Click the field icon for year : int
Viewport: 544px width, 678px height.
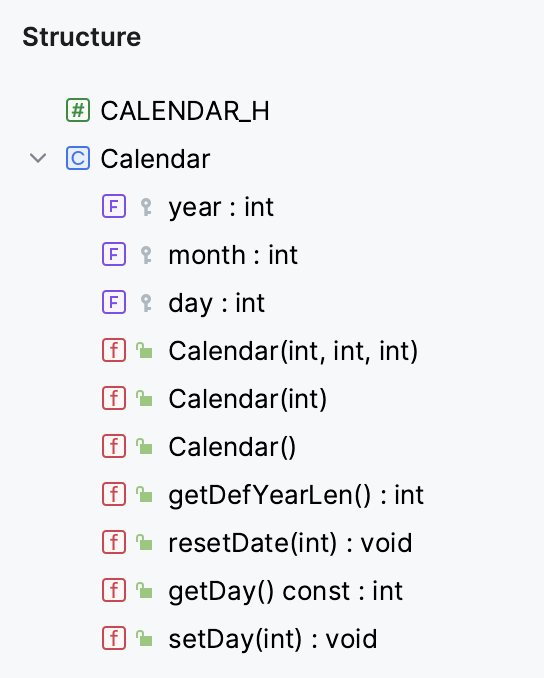tap(114, 206)
